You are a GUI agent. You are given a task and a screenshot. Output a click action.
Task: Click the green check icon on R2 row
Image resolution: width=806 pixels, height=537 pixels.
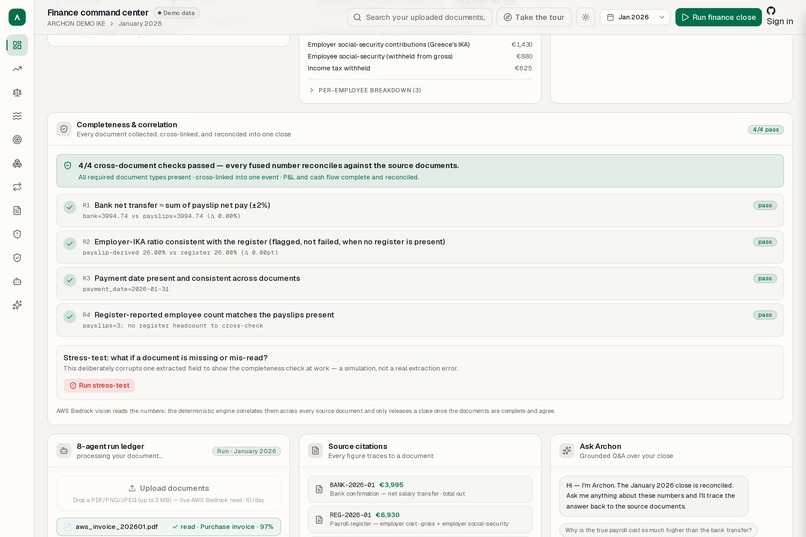[x=70, y=244]
